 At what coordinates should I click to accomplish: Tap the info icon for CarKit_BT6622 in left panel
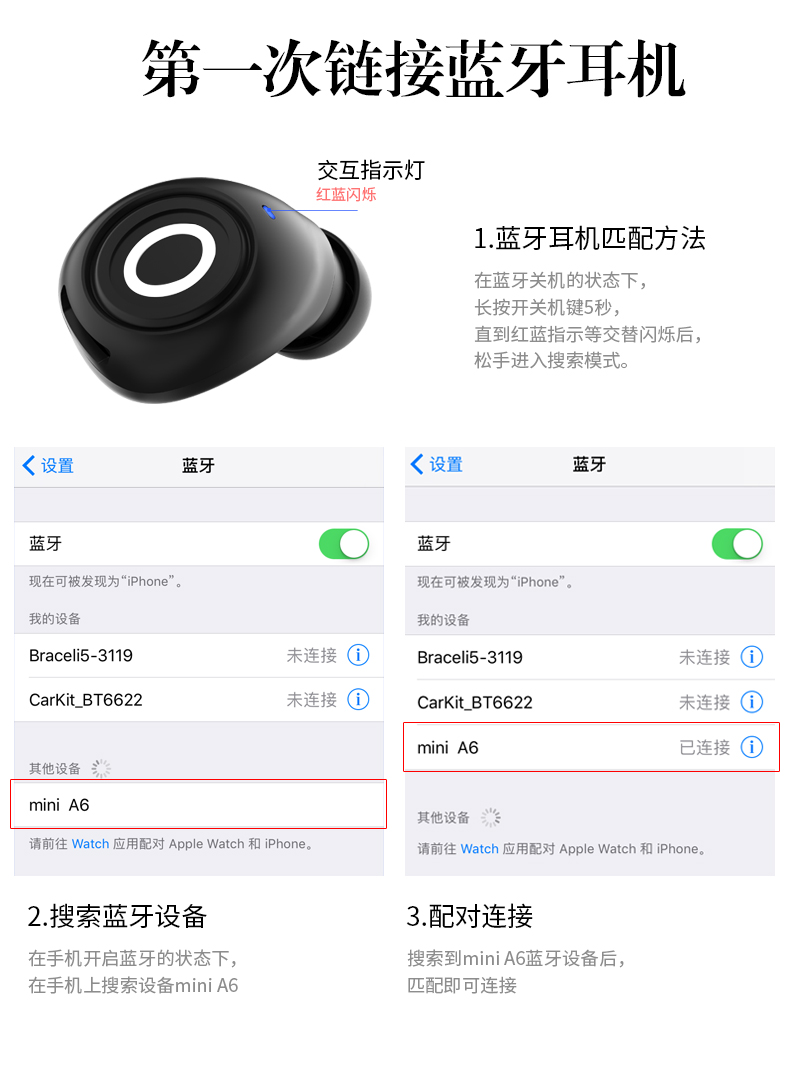pyautogui.click(x=358, y=699)
